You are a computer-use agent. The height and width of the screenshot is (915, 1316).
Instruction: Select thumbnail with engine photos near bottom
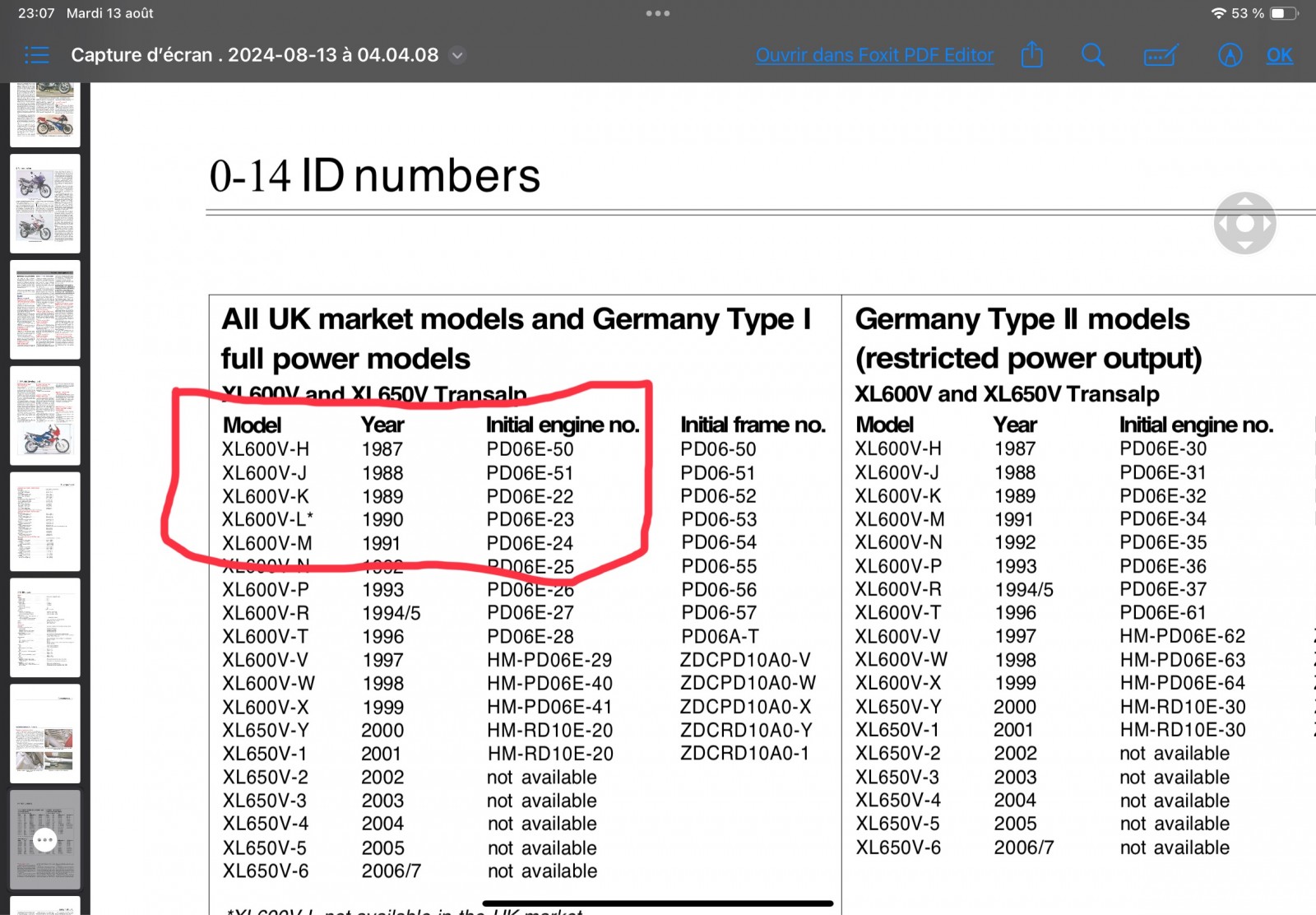point(45,734)
